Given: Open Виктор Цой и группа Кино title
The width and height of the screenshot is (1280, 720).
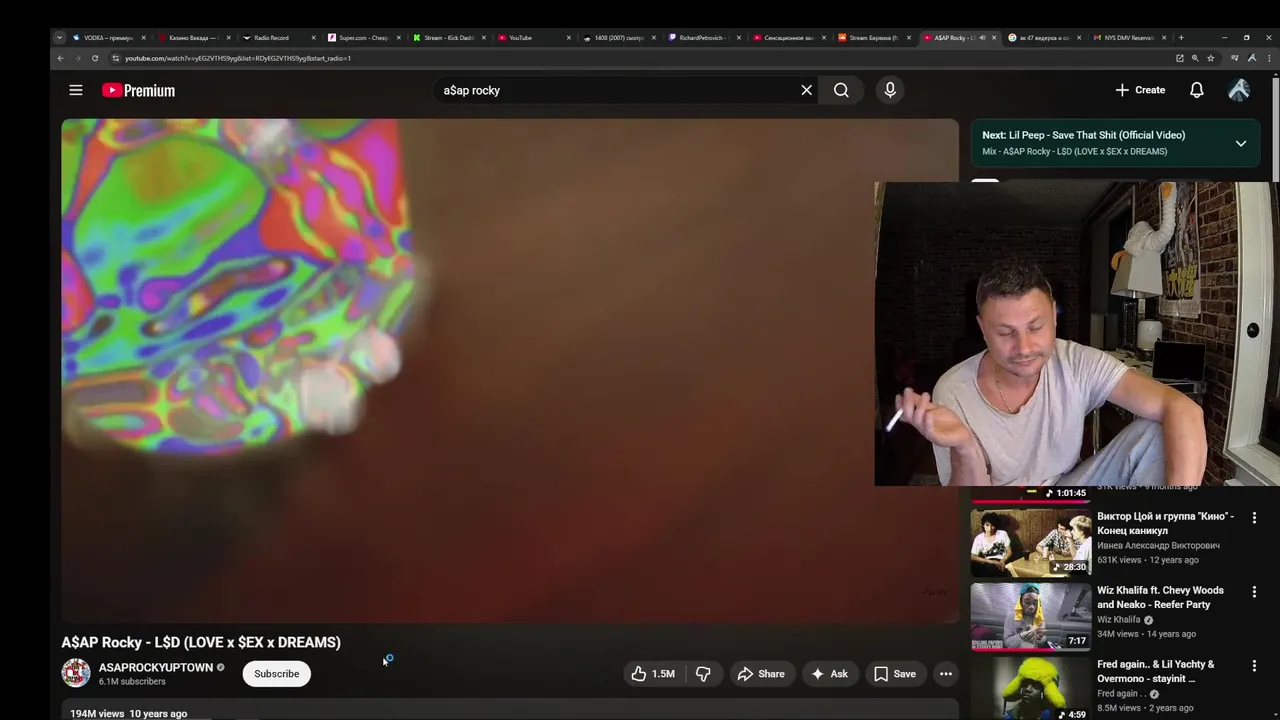Looking at the screenshot, I should coord(1165,523).
